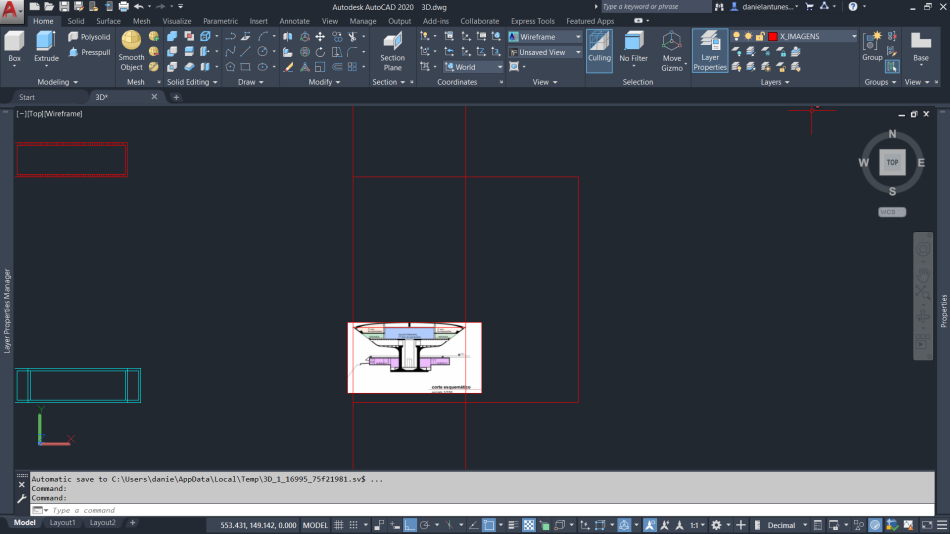The height and width of the screenshot is (534, 950).
Task: Expand the Layers panel
Action: pyautogui.click(x=775, y=82)
